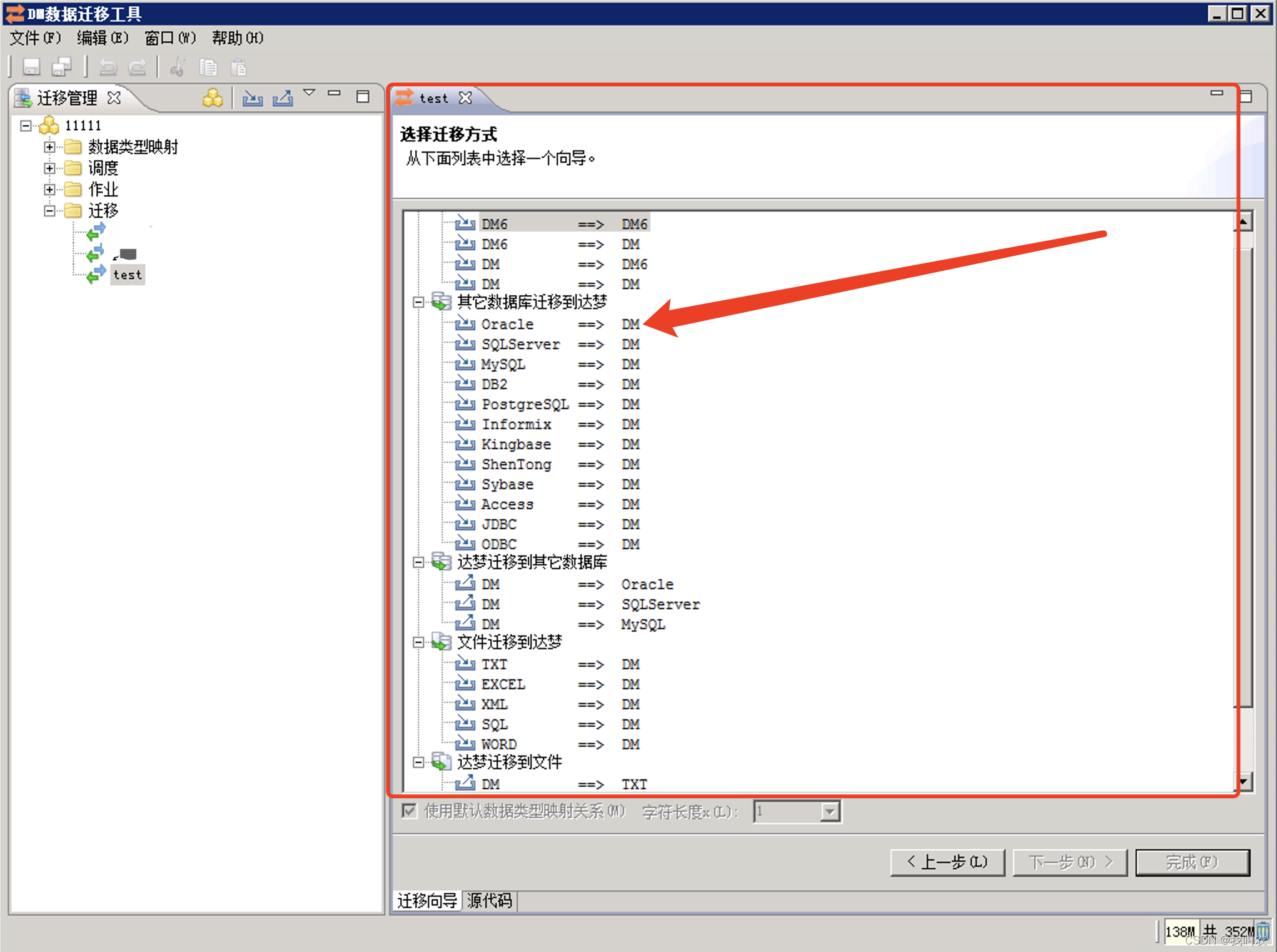The width and height of the screenshot is (1277, 952).
Task: Select DM ==> MySQL migration wizard
Action: pyautogui.click(x=560, y=625)
